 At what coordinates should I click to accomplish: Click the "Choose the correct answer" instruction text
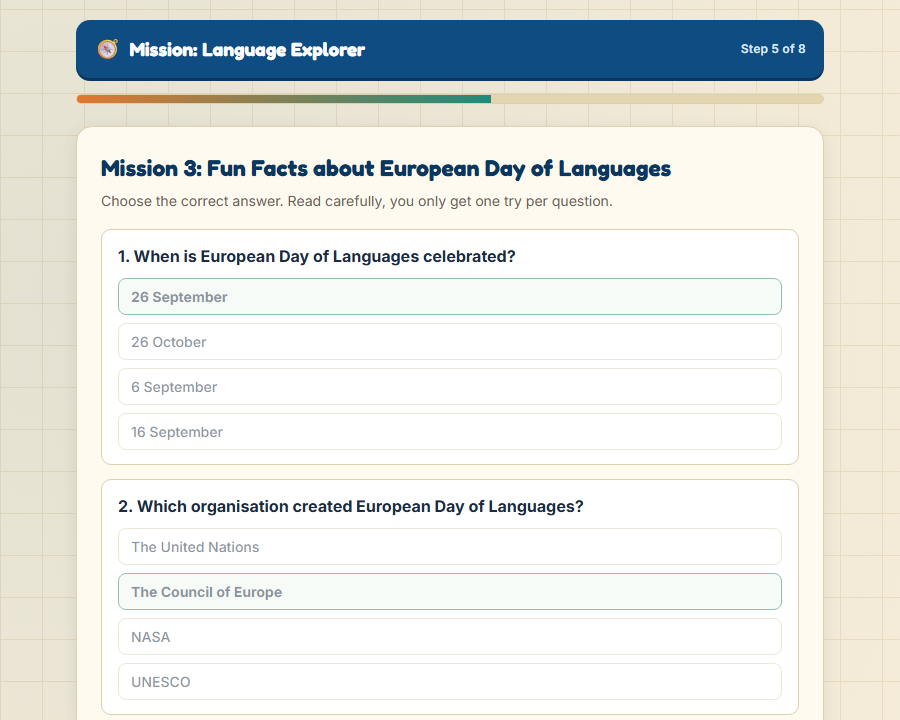[x=357, y=202]
